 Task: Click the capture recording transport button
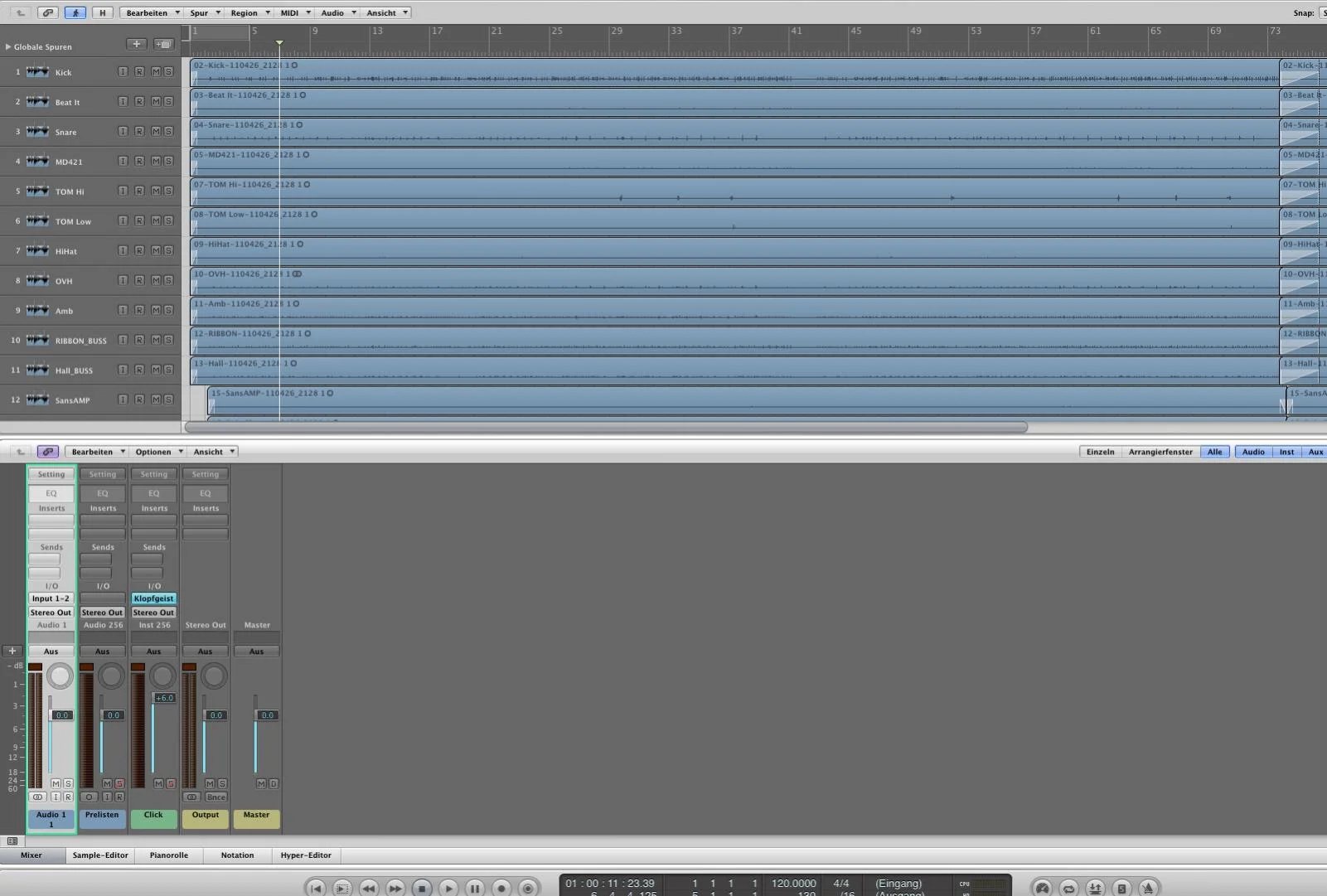tap(528, 888)
